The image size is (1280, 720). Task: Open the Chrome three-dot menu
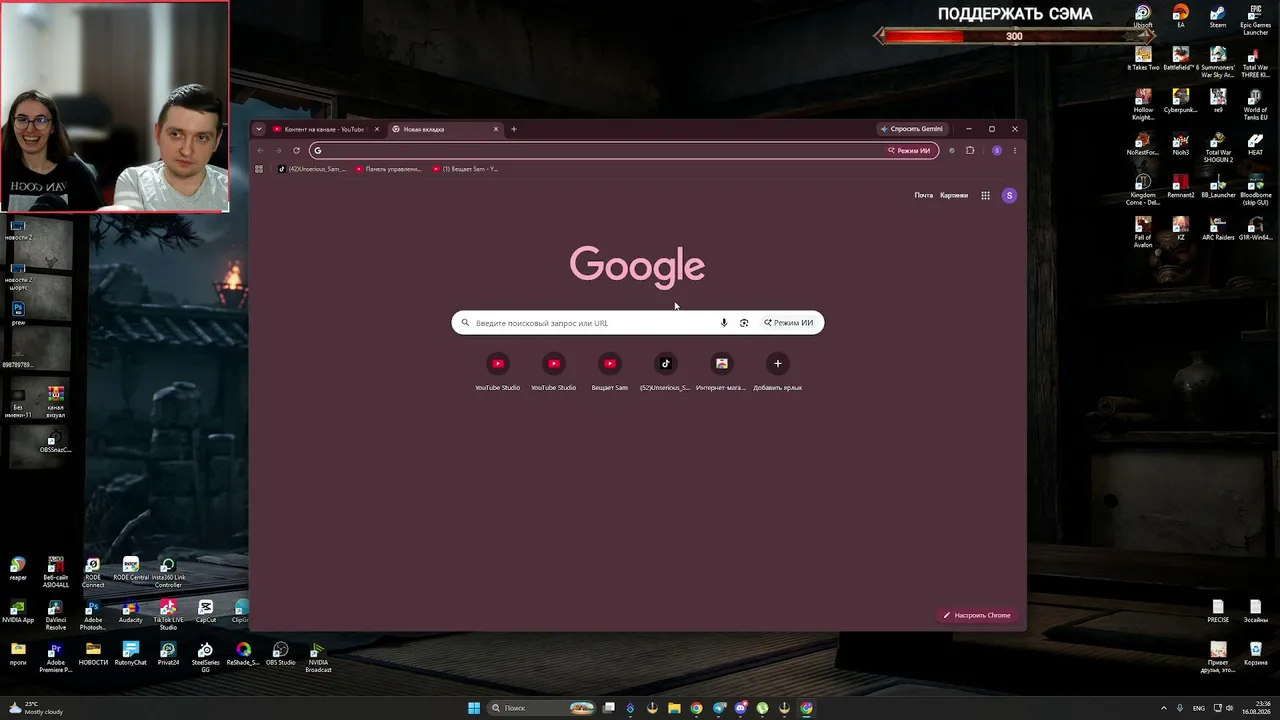click(x=1014, y=151)
